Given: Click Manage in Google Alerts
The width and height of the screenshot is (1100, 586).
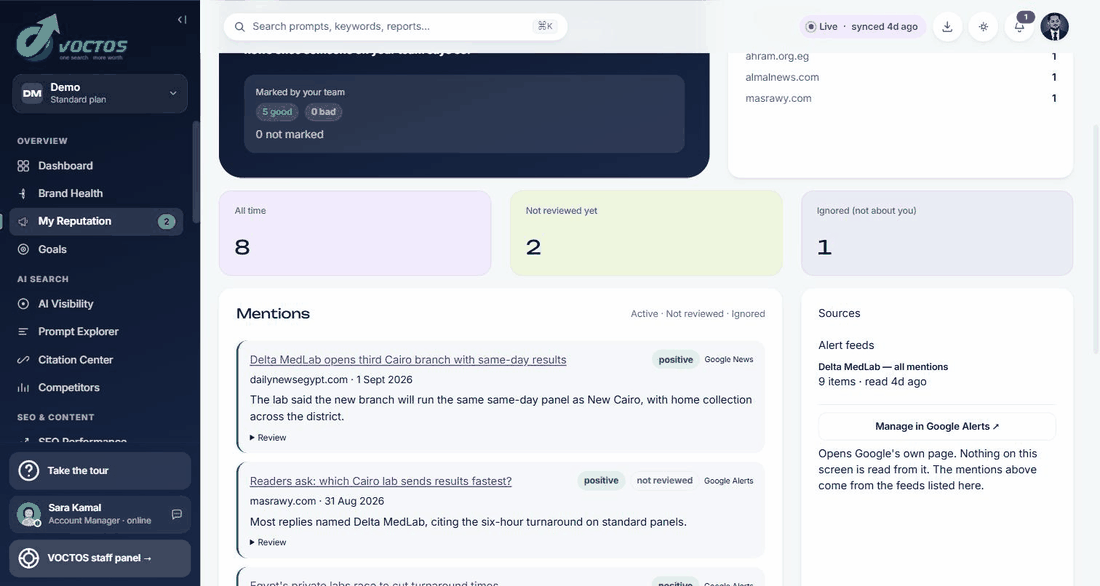Looking at the screenshot, I should point(937,426).
